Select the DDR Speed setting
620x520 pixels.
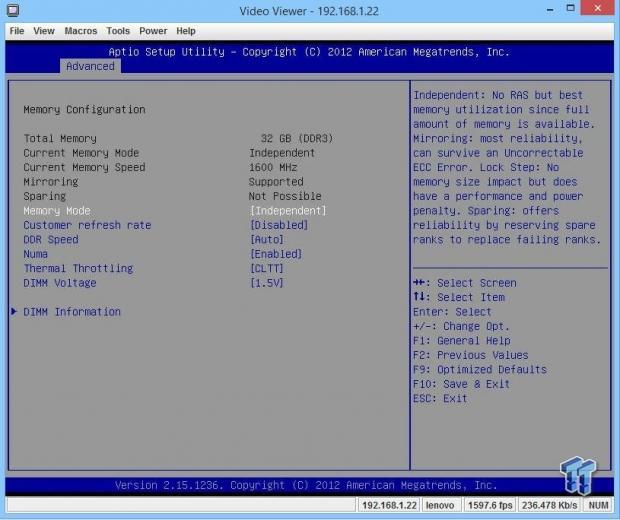coord(51,239)
